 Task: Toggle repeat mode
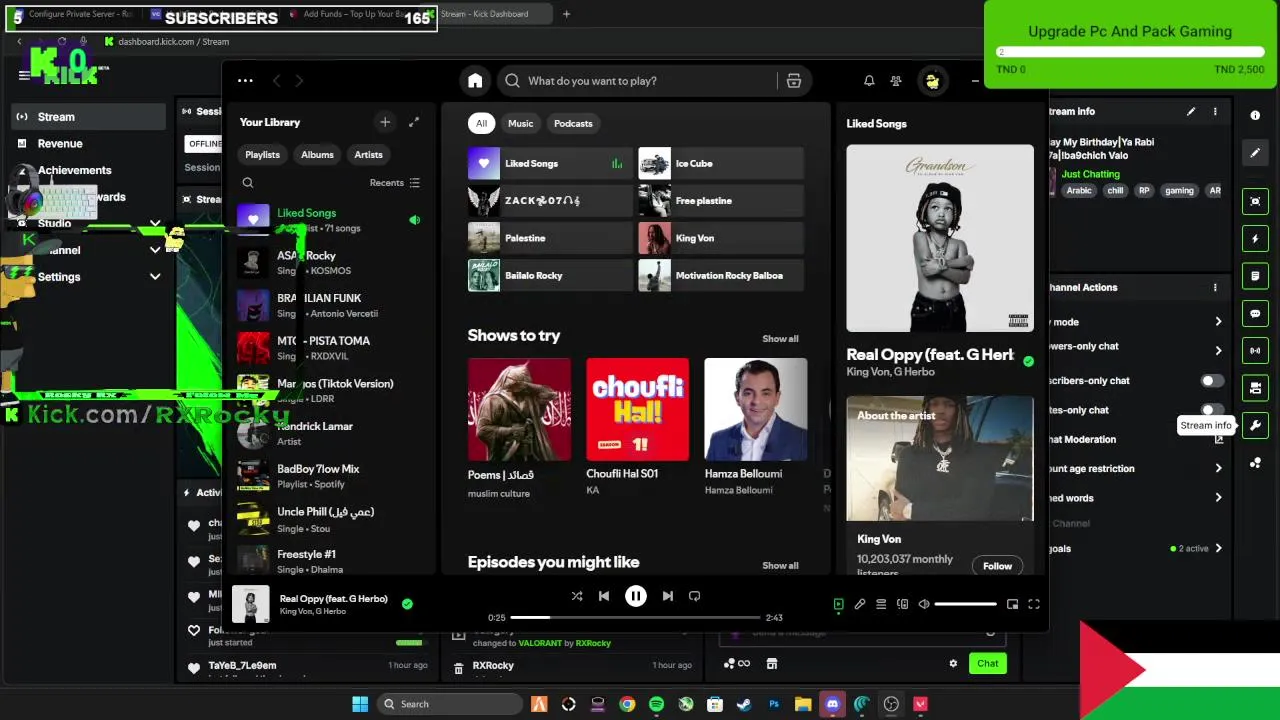[695, 596]
